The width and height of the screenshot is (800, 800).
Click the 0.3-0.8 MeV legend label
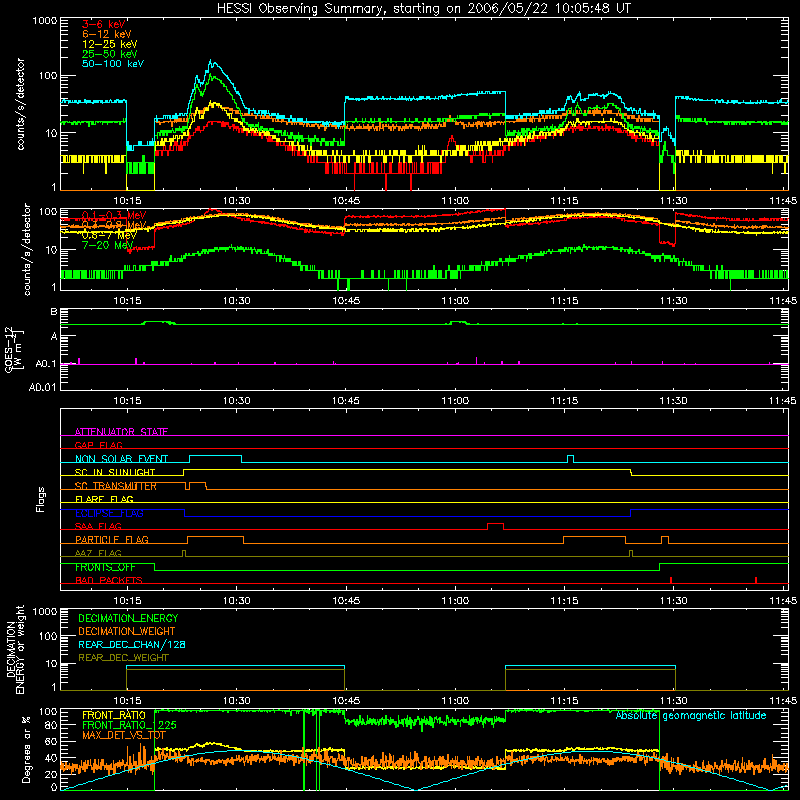click(114, 225)
